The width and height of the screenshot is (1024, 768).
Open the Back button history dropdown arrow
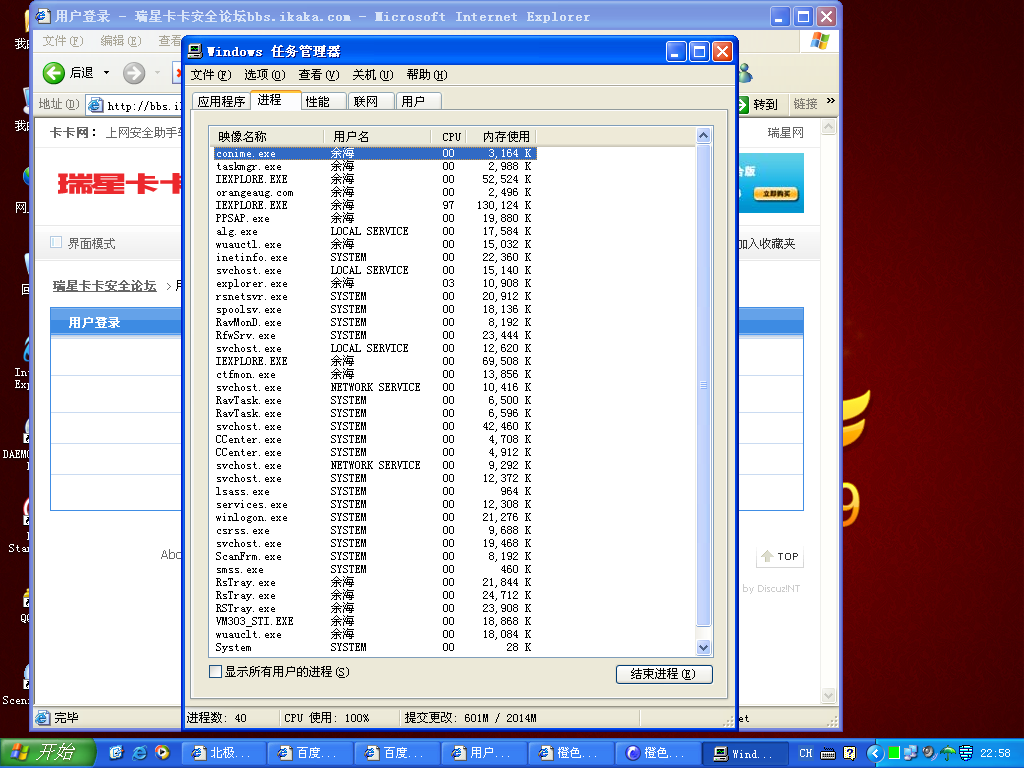click(106, 72)
